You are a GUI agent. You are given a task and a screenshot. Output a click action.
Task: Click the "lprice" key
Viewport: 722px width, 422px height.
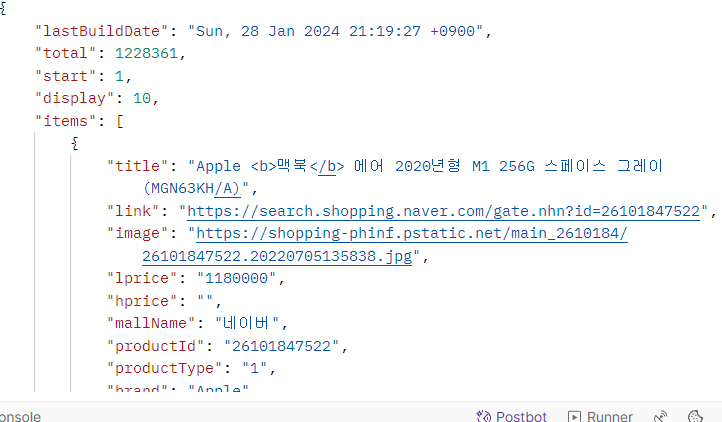point(142,278)
